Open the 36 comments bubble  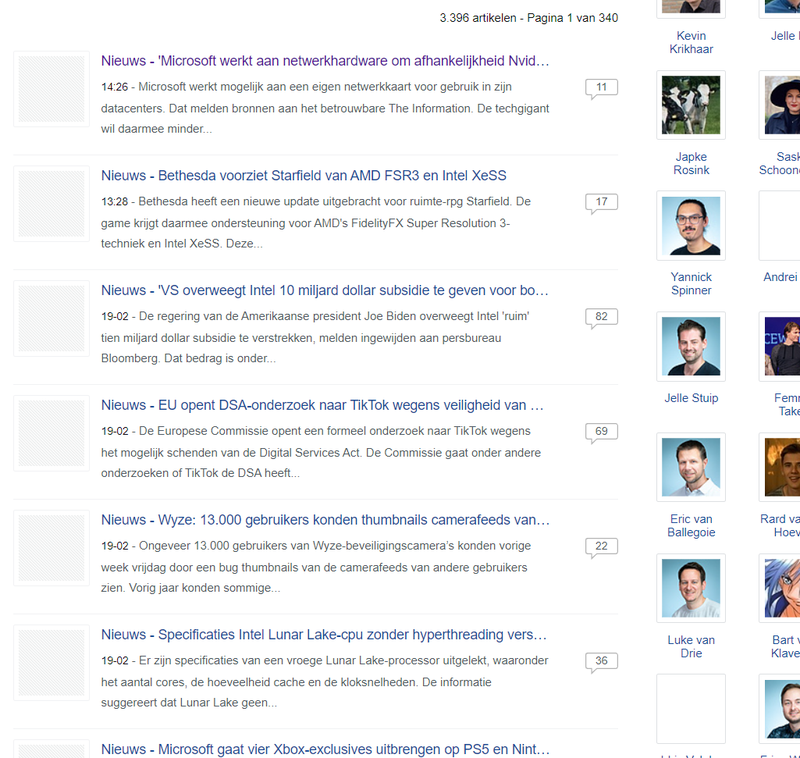[602, 662]
